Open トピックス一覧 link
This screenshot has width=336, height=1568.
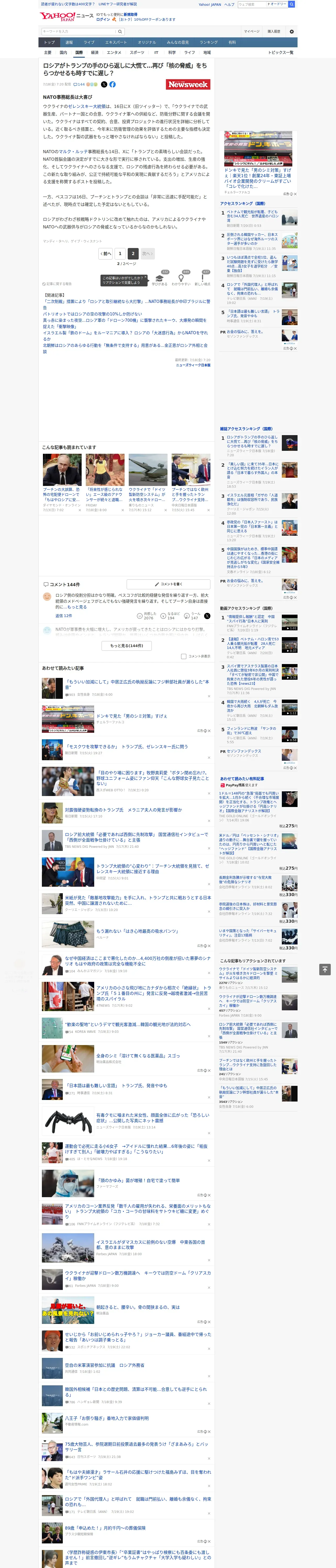click(x=281, y=52)
